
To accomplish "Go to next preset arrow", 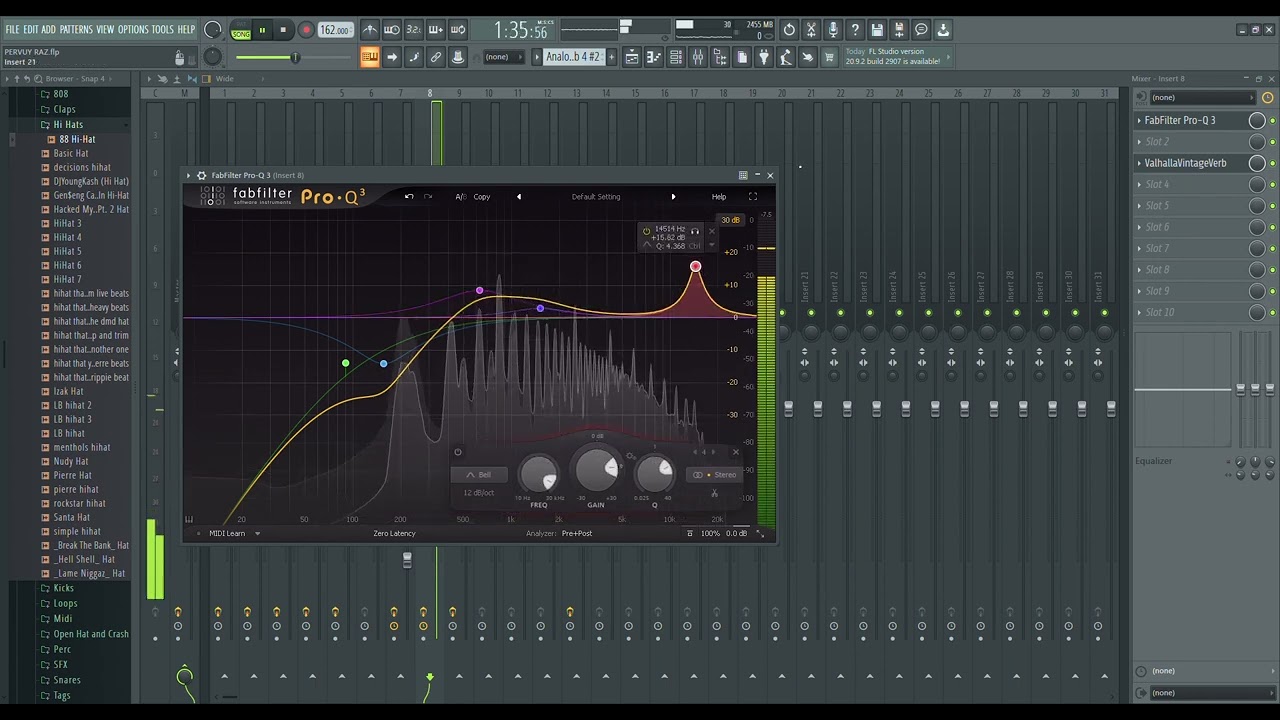I will click(x=673, y=197).
